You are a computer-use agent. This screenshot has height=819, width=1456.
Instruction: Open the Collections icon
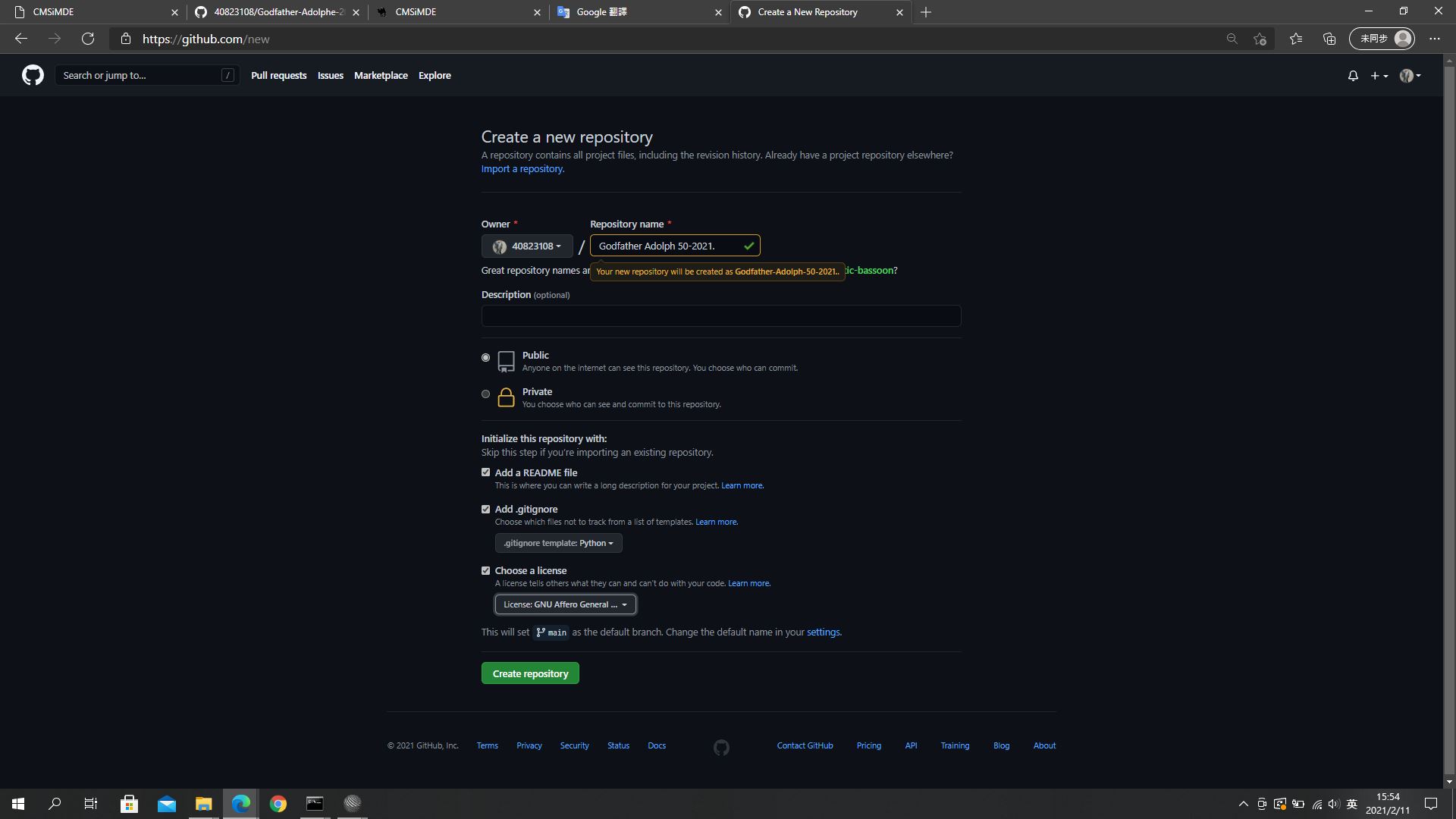[1329, 39]
